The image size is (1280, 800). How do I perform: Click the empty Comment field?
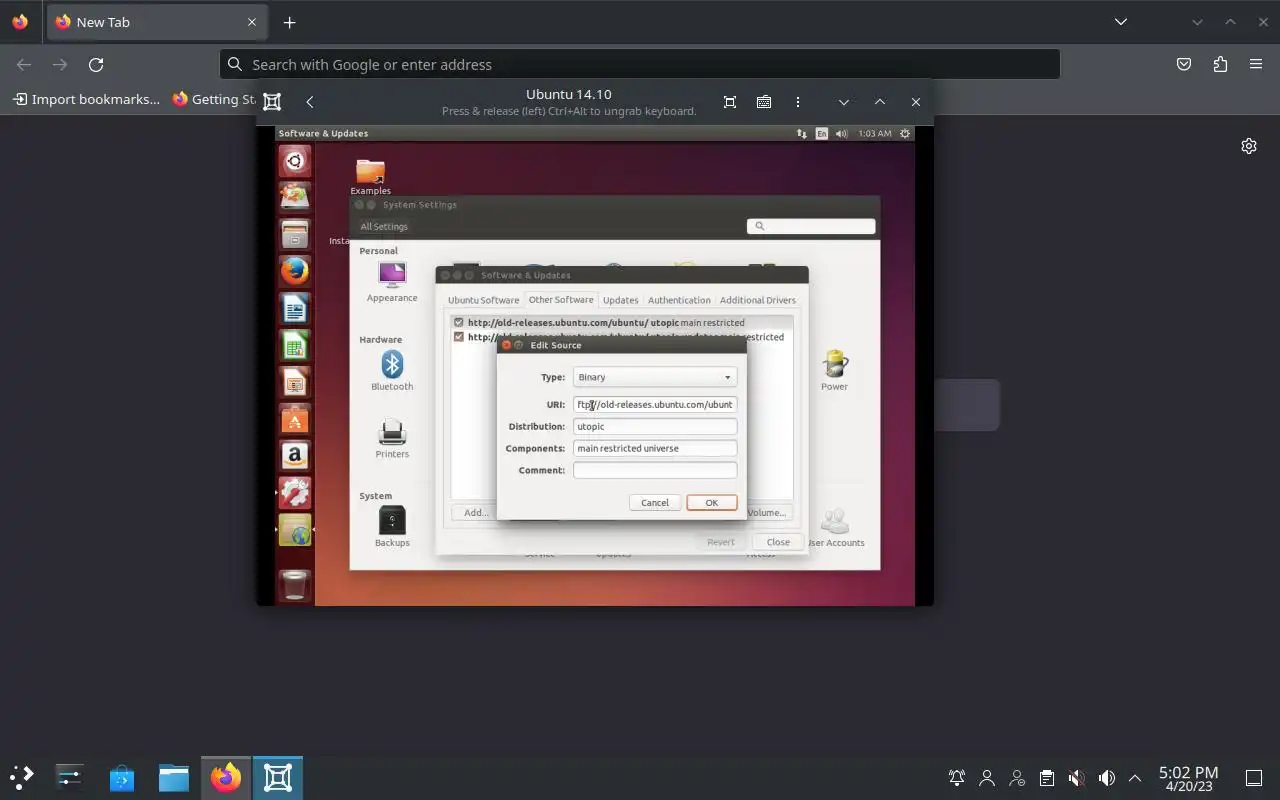point(655,471)
